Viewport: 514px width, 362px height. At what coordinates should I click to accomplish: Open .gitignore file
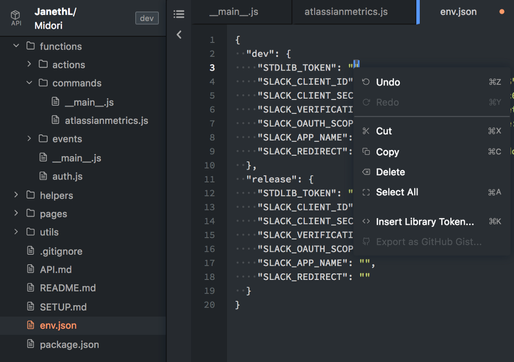[x=61, y=251]
